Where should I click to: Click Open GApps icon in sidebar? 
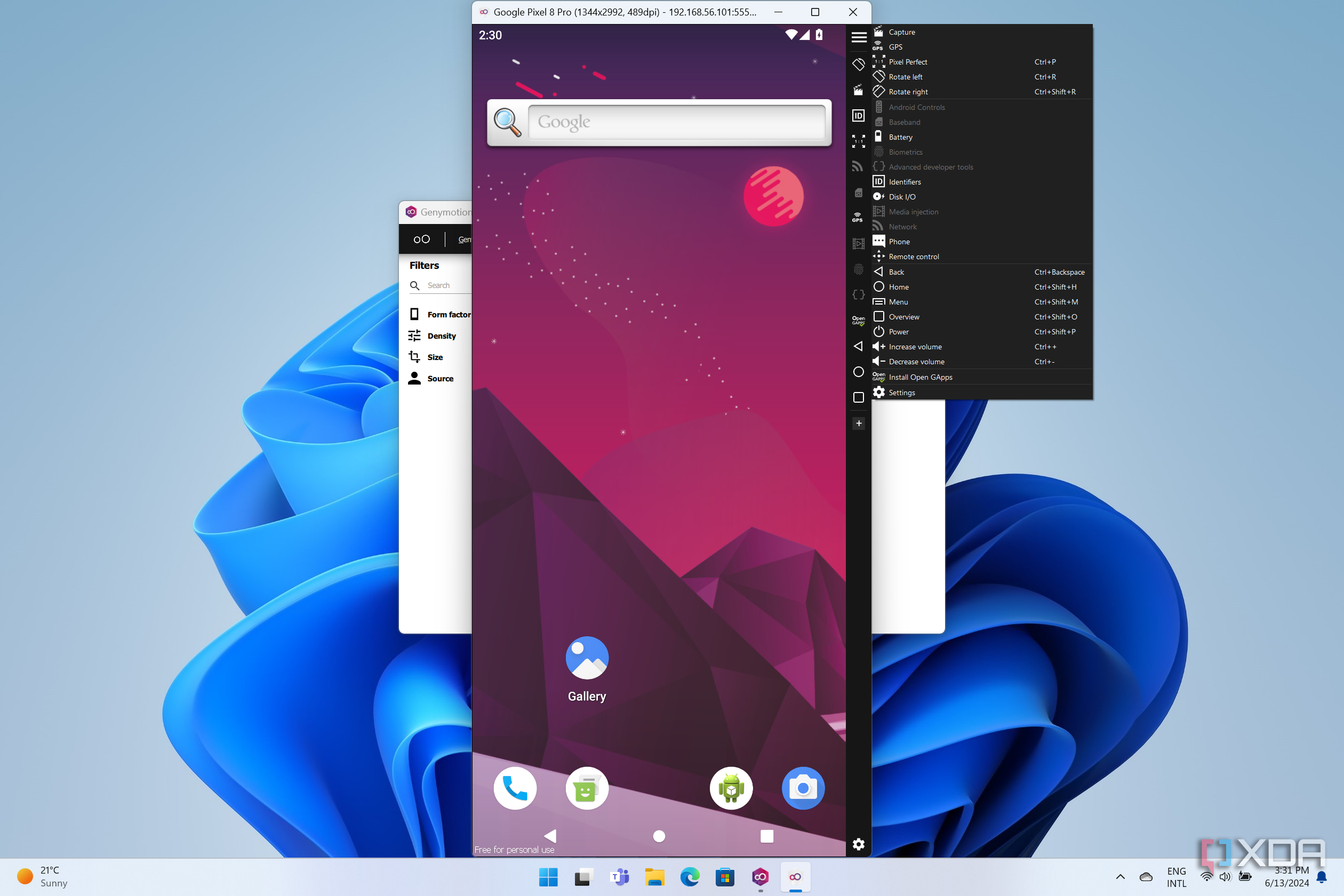pos(858,321)
